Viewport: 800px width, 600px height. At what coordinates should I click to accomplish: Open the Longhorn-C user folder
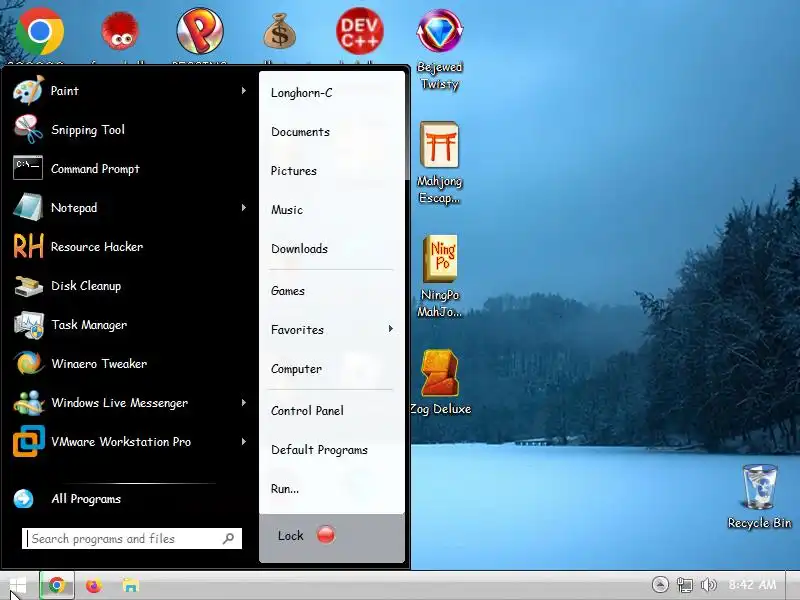[x=302, y=93]
